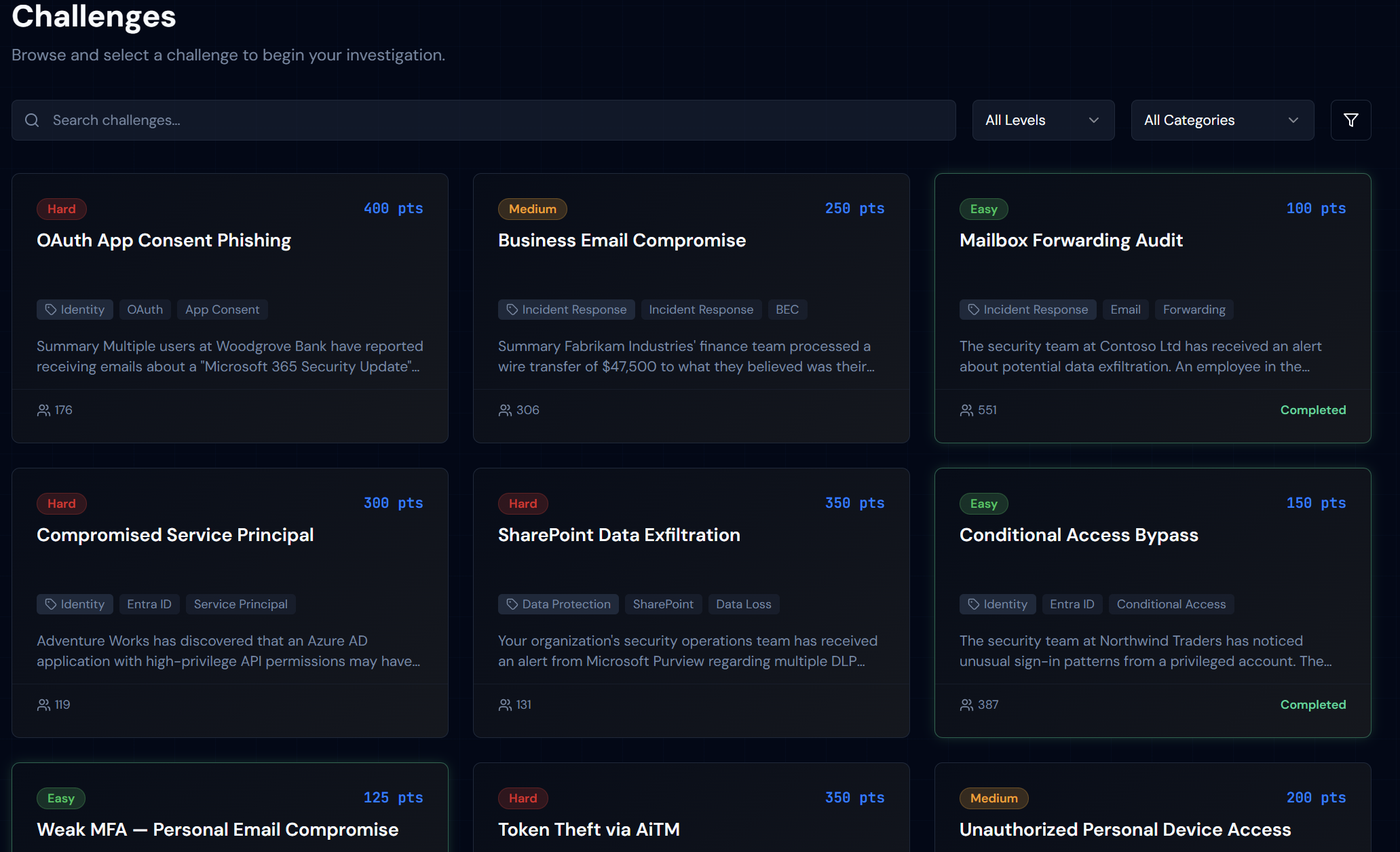Click participants icon beside 306 count
Image resolution: width=1400 pixels, height=852 pixels.
[x=505, y=410]
